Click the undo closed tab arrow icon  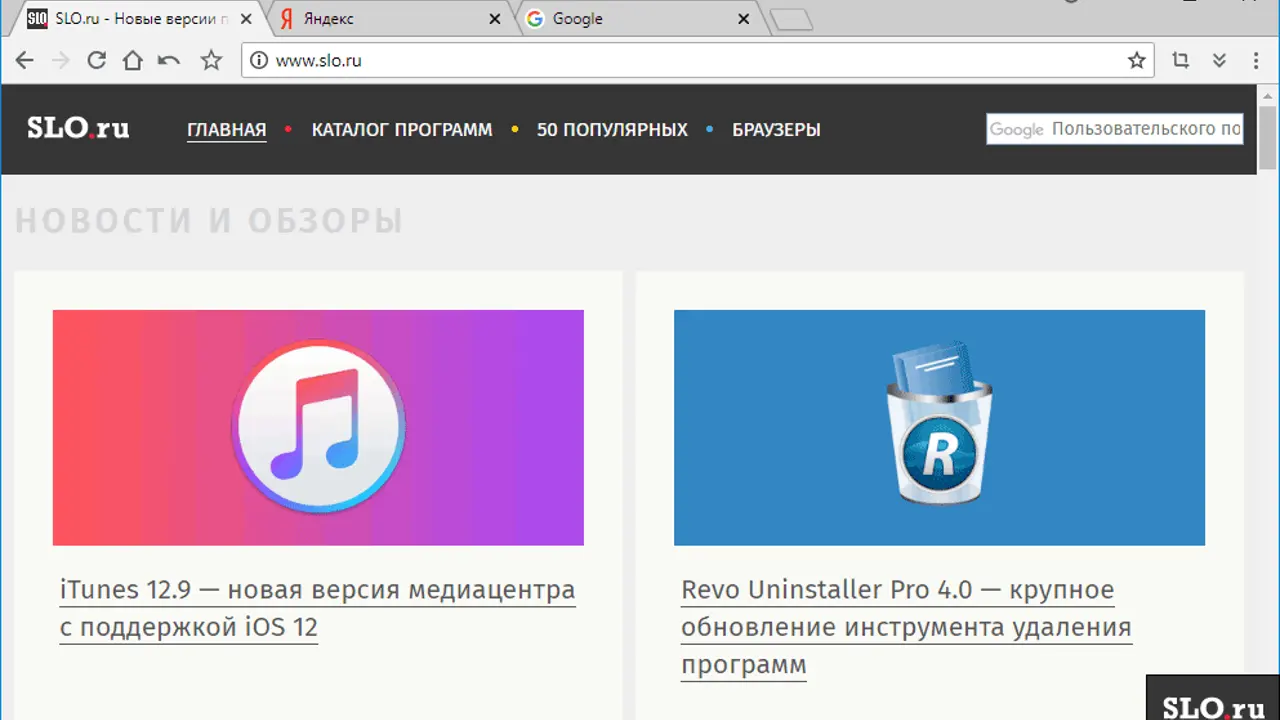169,60
